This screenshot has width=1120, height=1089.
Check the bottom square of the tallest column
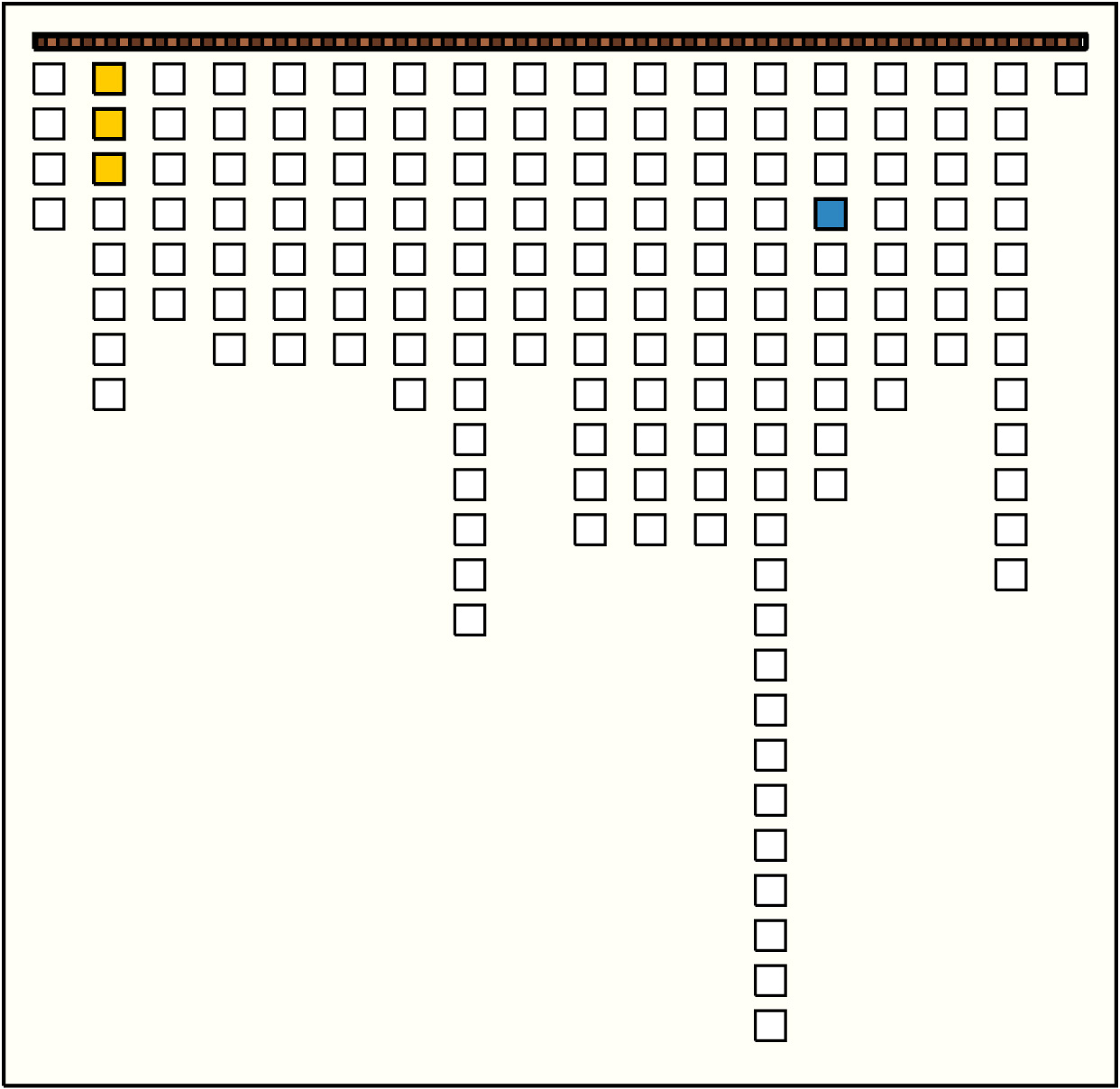770,1026
